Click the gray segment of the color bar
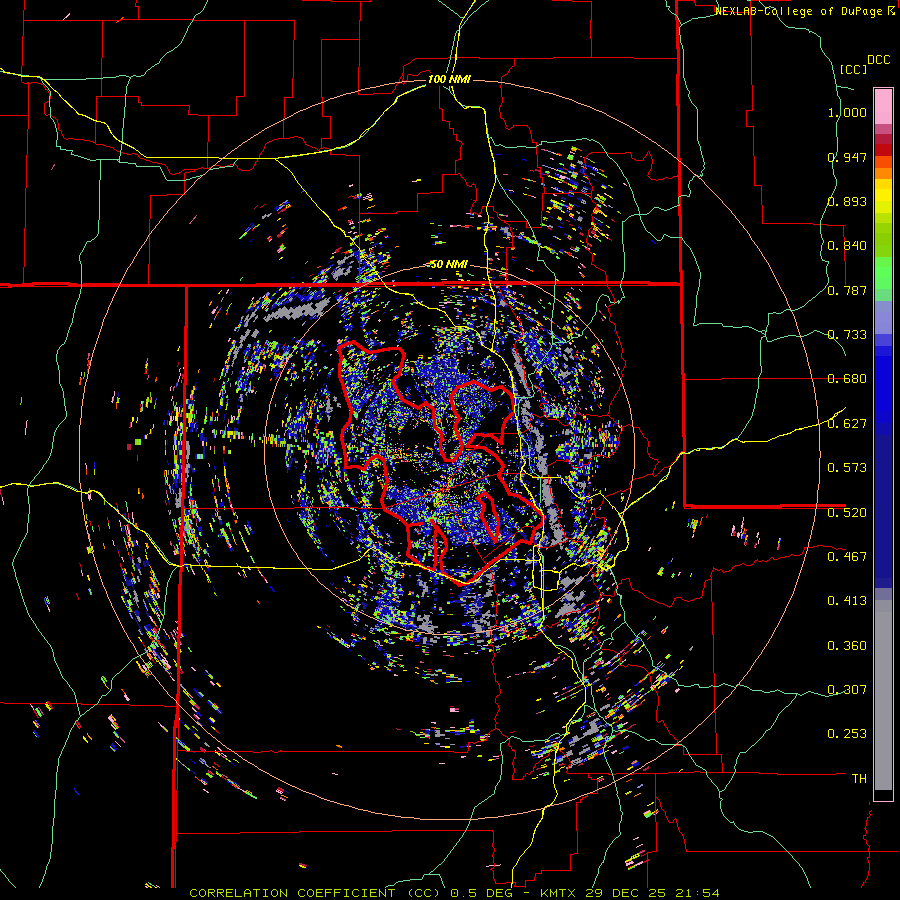Viewport: 900px width, 900px height. click(883, 695)
